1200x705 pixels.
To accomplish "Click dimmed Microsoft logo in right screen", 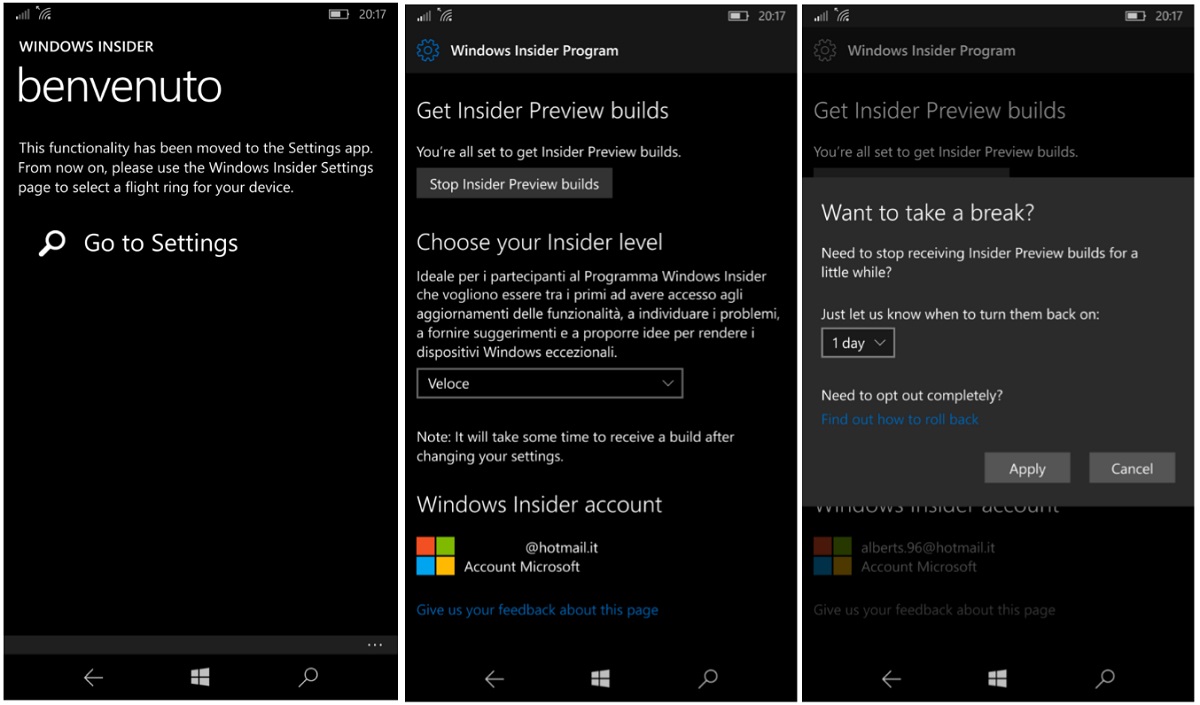I will (x=832, y=556).
